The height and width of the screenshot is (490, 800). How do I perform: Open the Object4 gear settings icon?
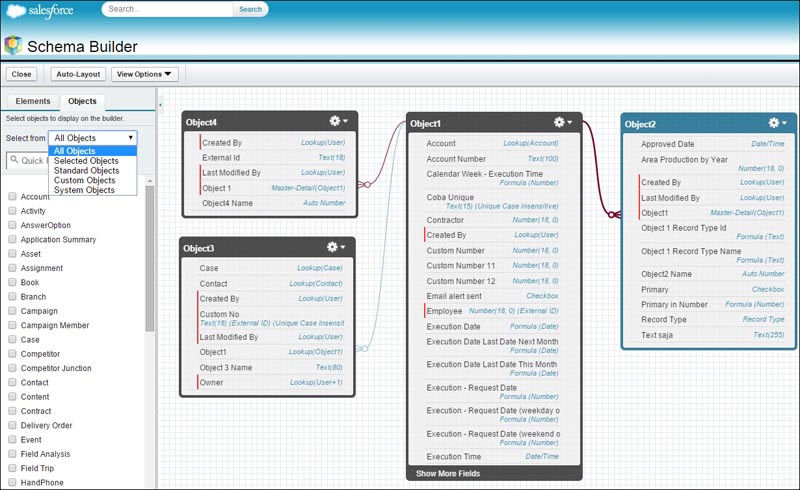tap(335, 121)
